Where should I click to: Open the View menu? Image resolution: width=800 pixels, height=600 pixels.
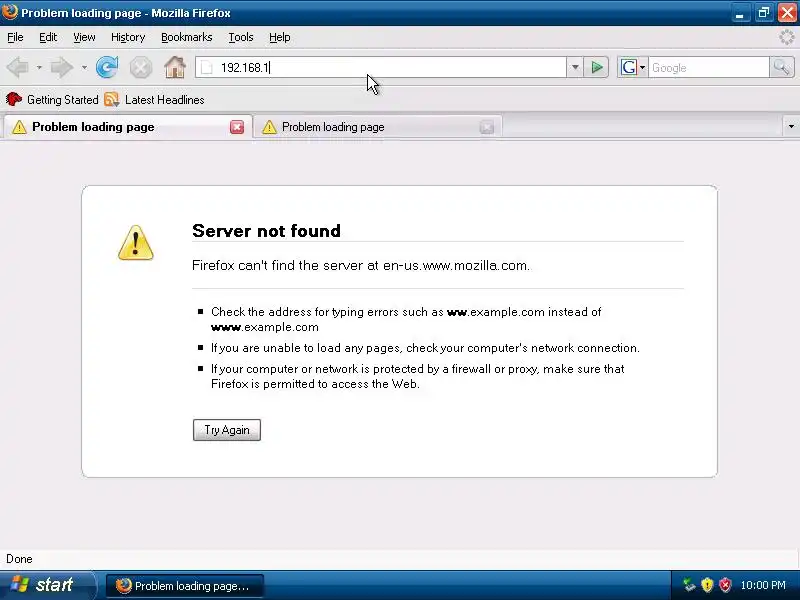pyautogui.click(x=84, y=37)
